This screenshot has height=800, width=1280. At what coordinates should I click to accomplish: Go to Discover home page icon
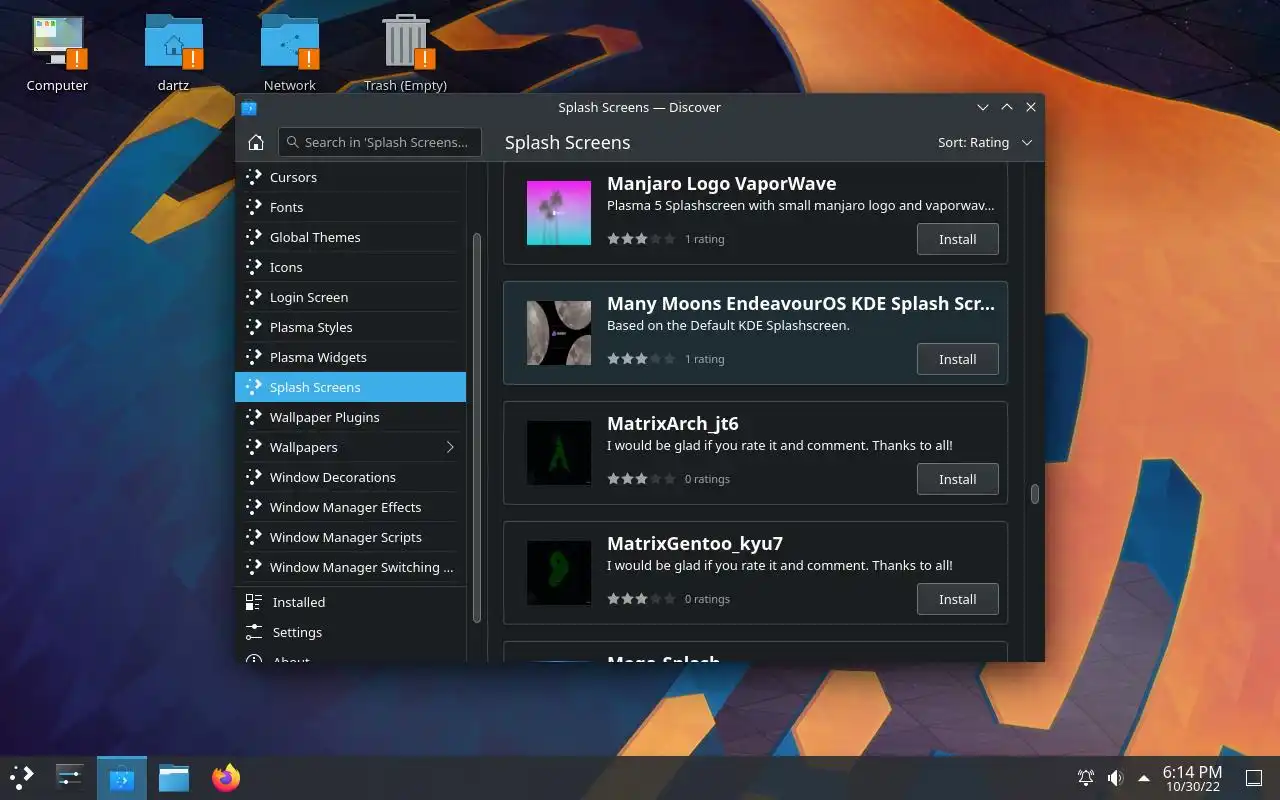point(256,142)
